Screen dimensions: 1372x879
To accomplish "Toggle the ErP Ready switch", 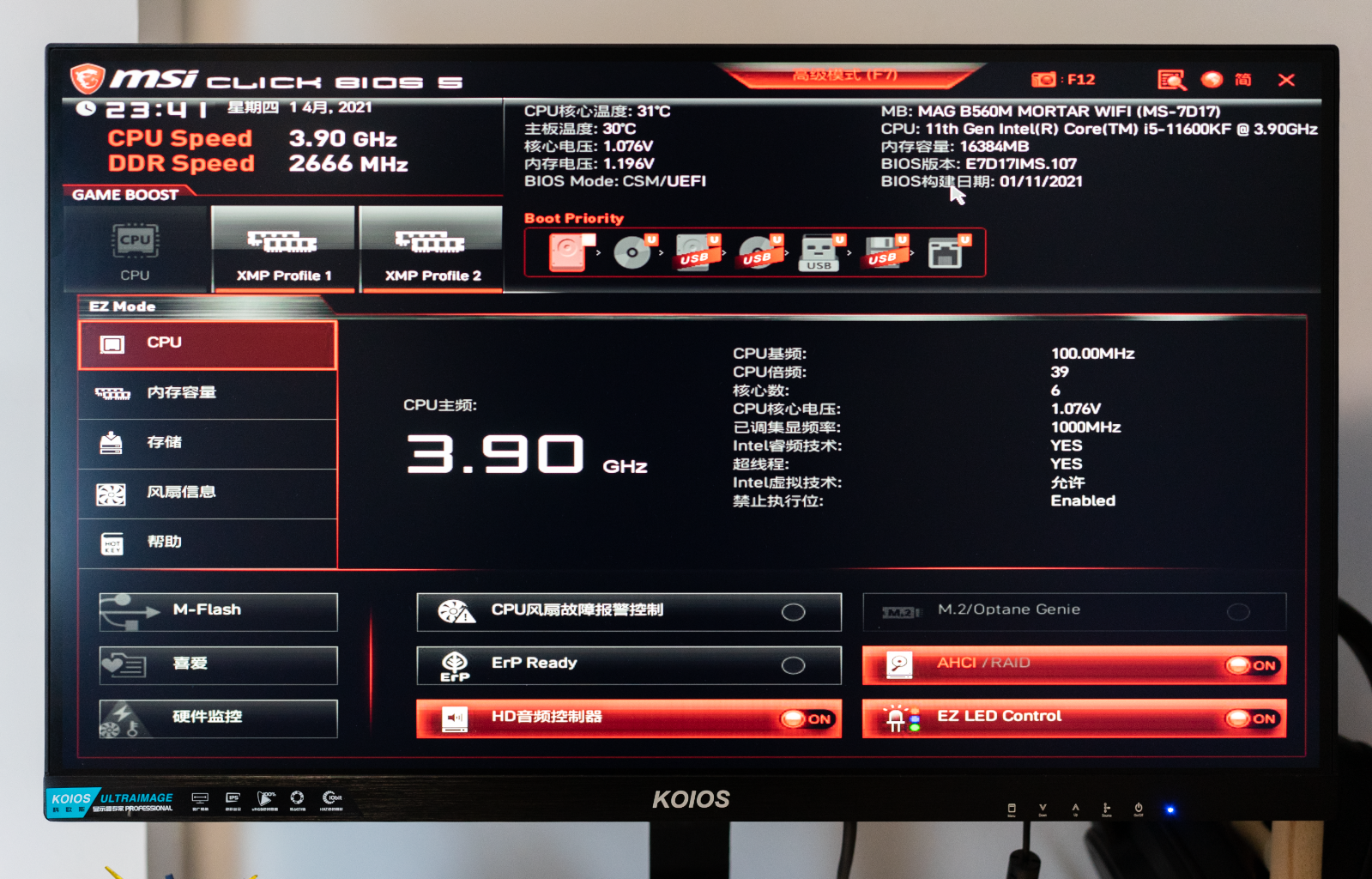I will point(794,665).
